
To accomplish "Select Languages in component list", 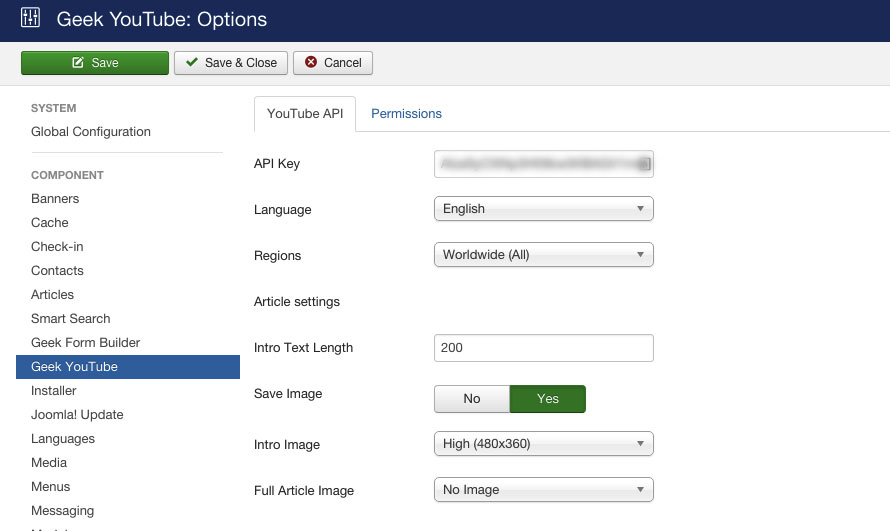I will click(63, 439).
